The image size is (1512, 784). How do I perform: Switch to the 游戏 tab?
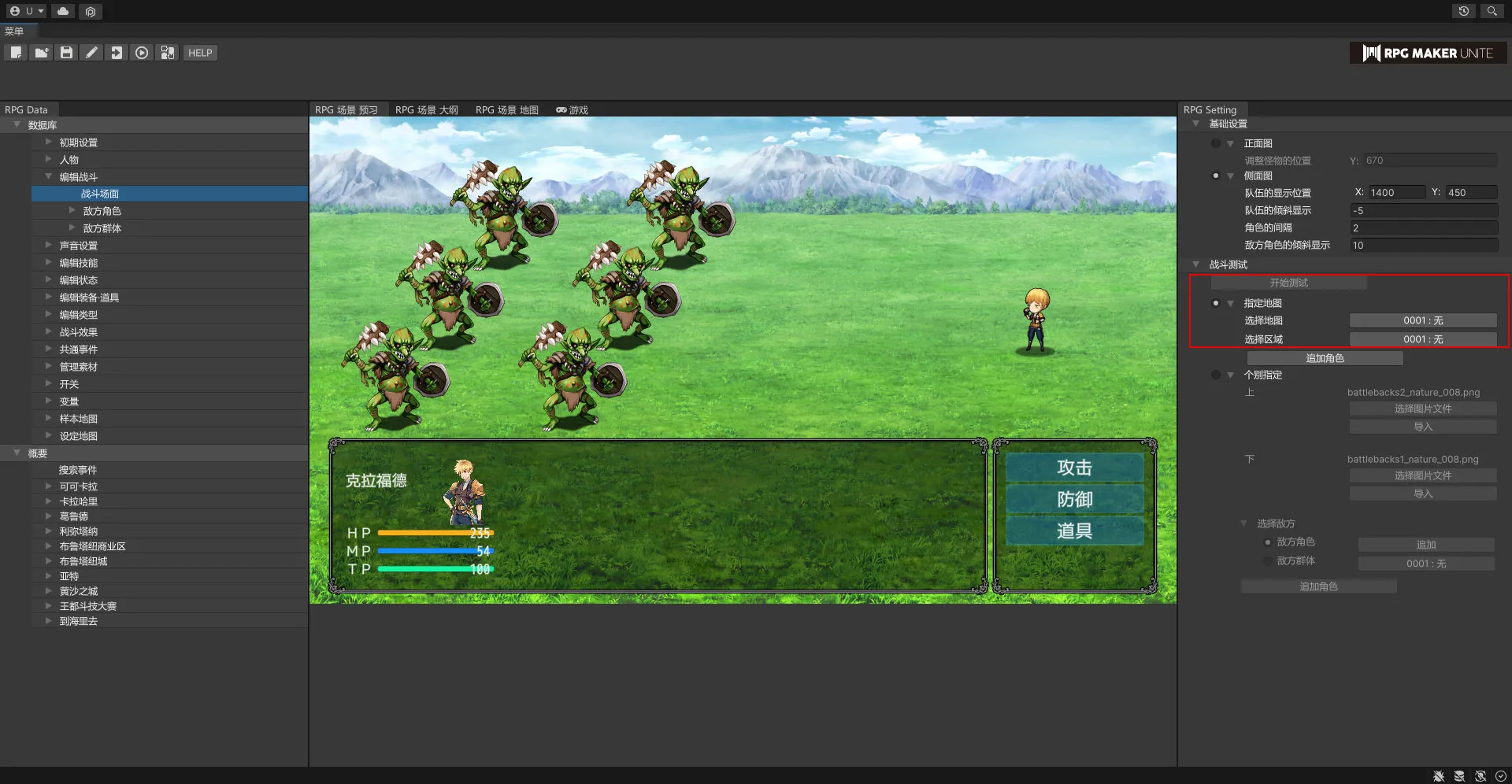point(573,110)
